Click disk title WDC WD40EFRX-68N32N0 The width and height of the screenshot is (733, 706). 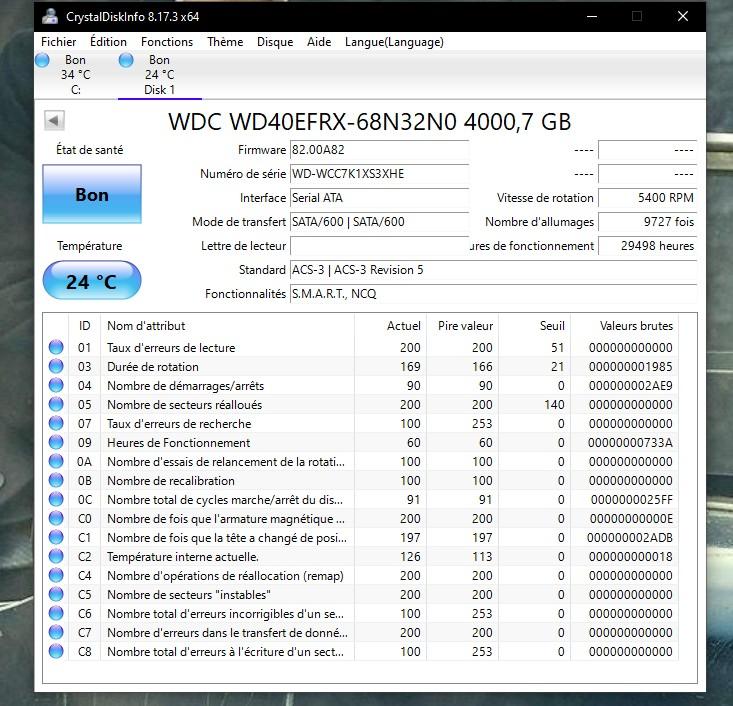(370, 122)
